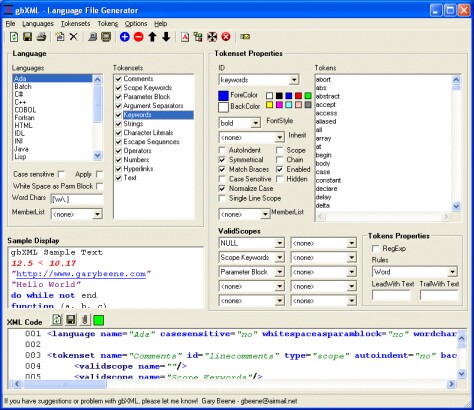The height and width of the screenshot is (410, 474).
Task: Click the floppy disk save toolbar icon
Action: pos(28,37)
